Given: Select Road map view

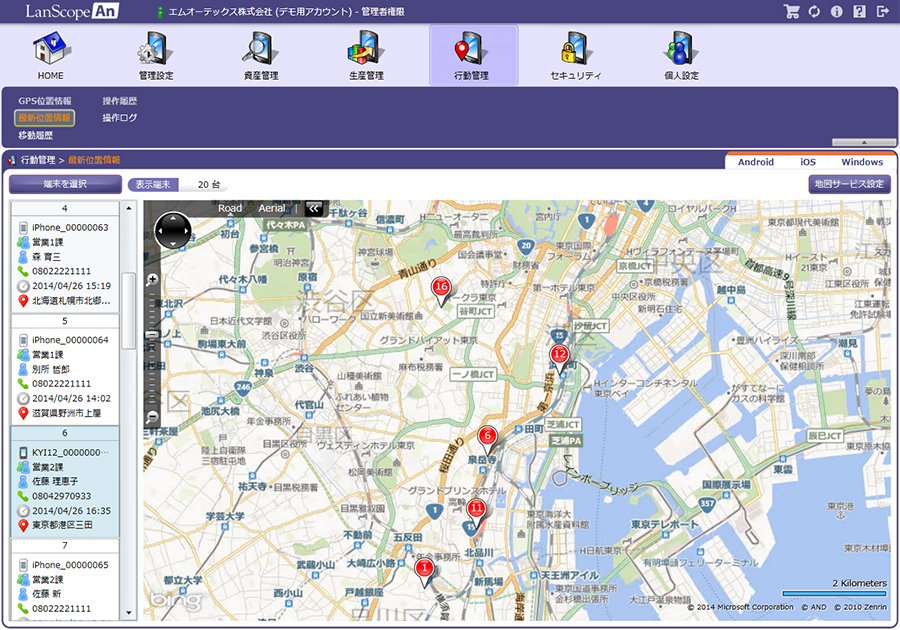Looking at the screenshot, I should [230, 208].
